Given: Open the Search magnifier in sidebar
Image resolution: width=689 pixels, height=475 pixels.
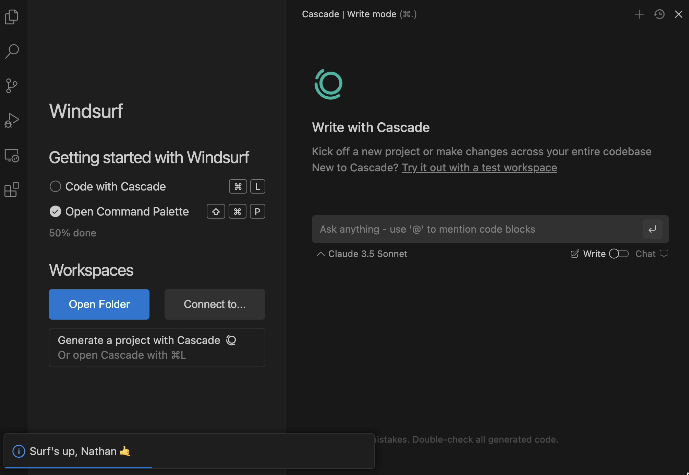Looking at the screenshot, I should [12, 51].
